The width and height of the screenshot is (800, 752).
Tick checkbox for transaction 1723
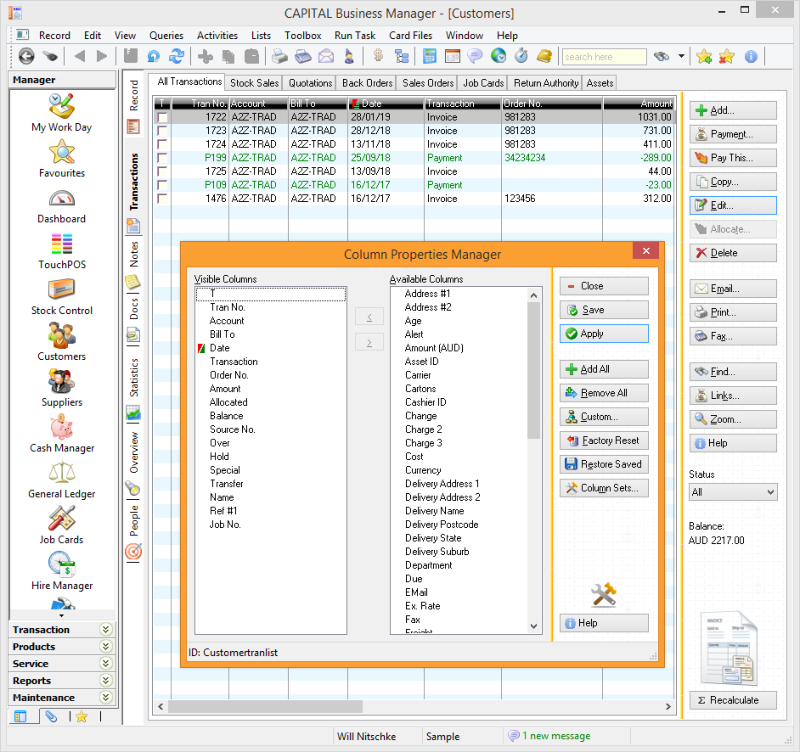[162, 131]
